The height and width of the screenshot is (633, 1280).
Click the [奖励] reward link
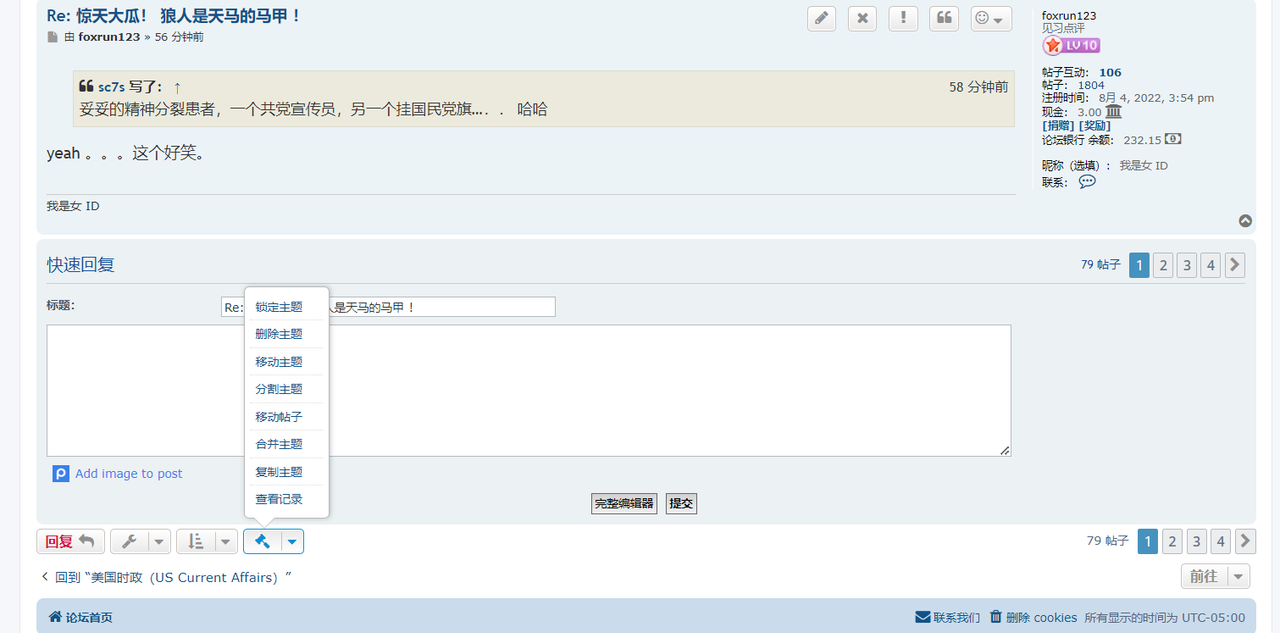[1094, 126]
